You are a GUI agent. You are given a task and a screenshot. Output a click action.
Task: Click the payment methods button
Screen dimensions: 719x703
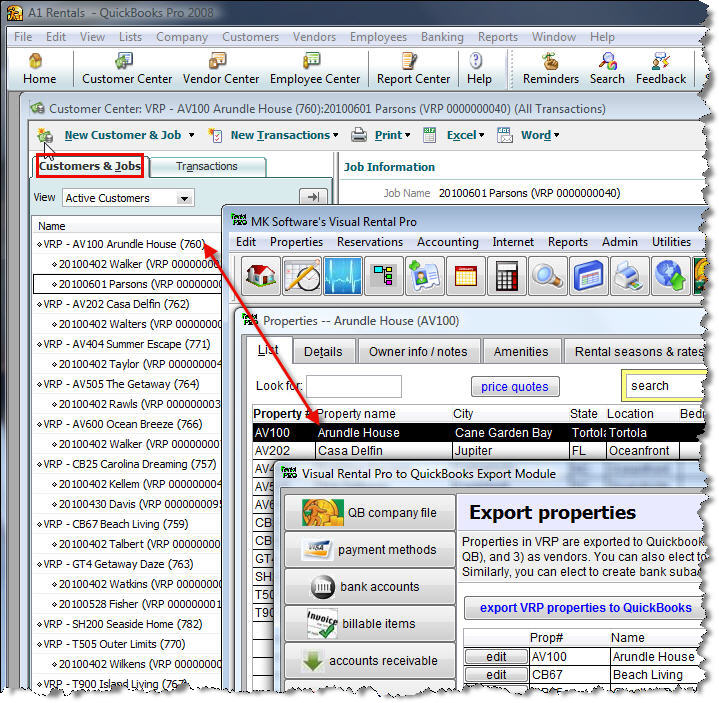(x=370, y=549)
